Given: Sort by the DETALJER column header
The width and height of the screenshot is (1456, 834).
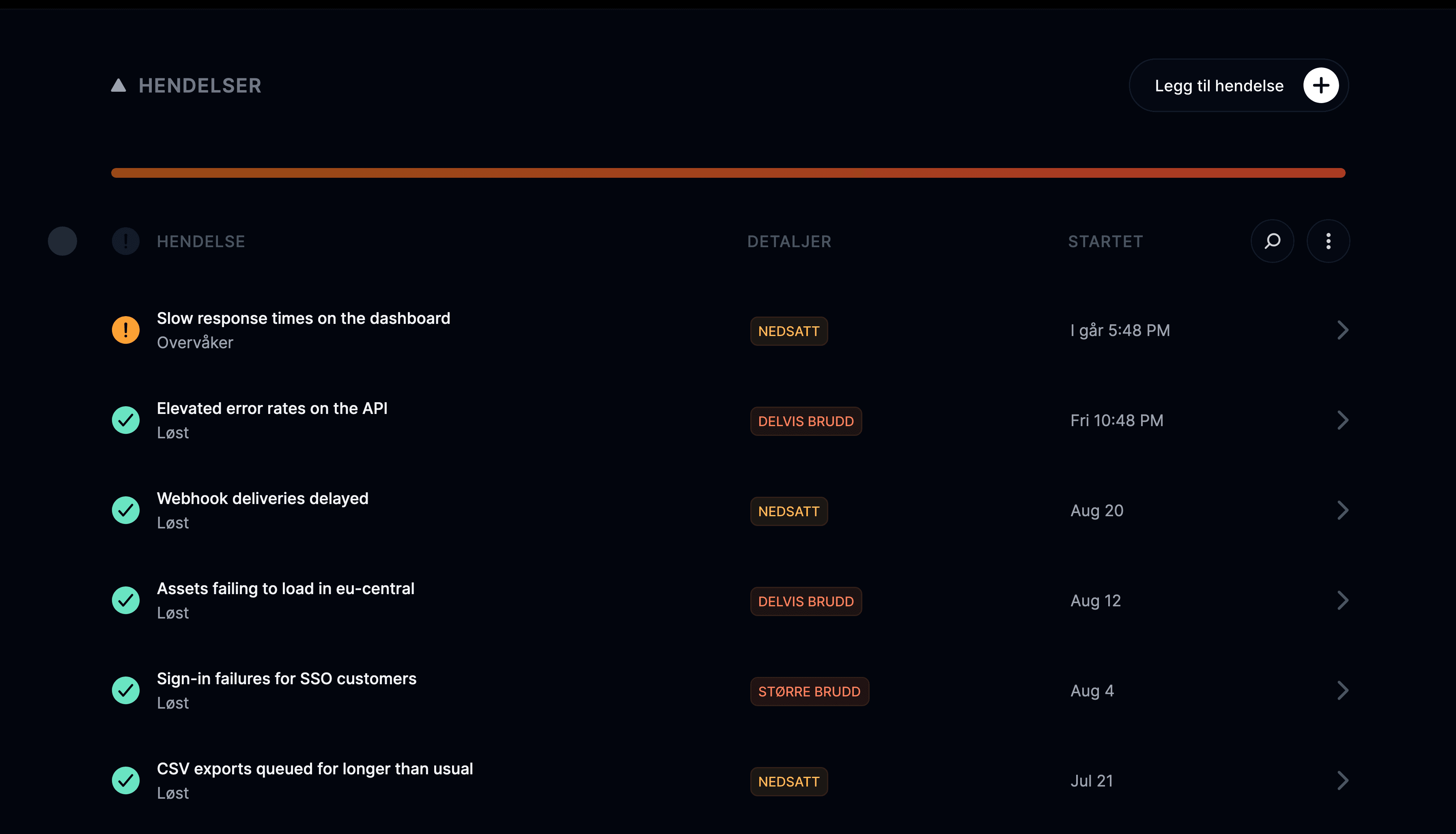Looking at the screenshot, I should (789, 242).
